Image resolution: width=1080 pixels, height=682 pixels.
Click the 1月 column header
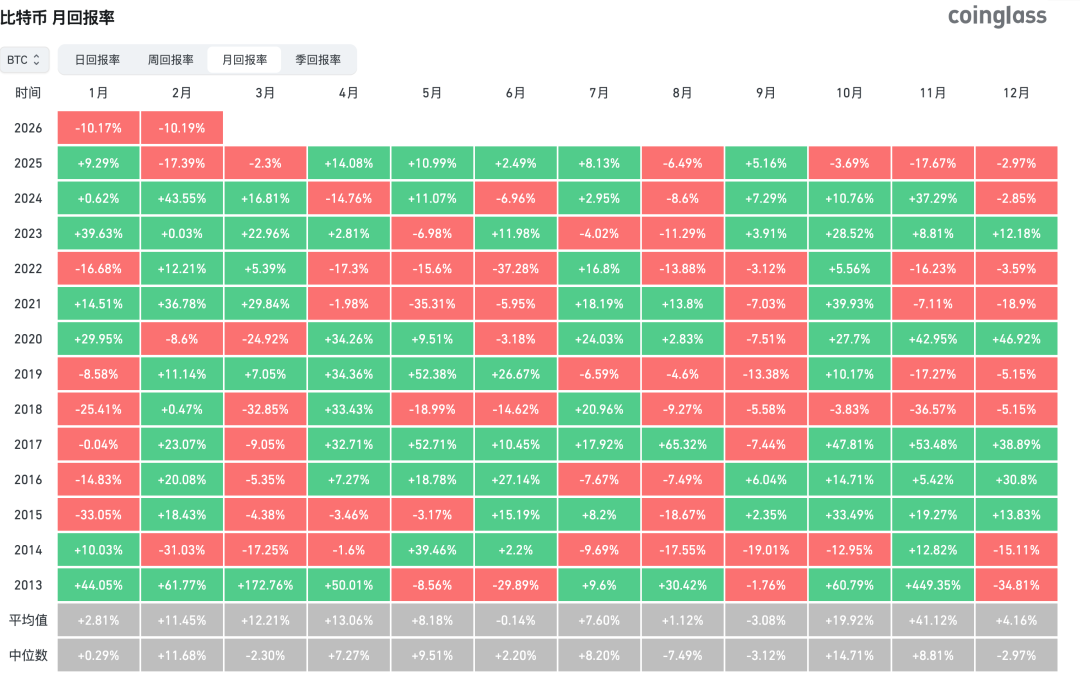click(98, 93)
